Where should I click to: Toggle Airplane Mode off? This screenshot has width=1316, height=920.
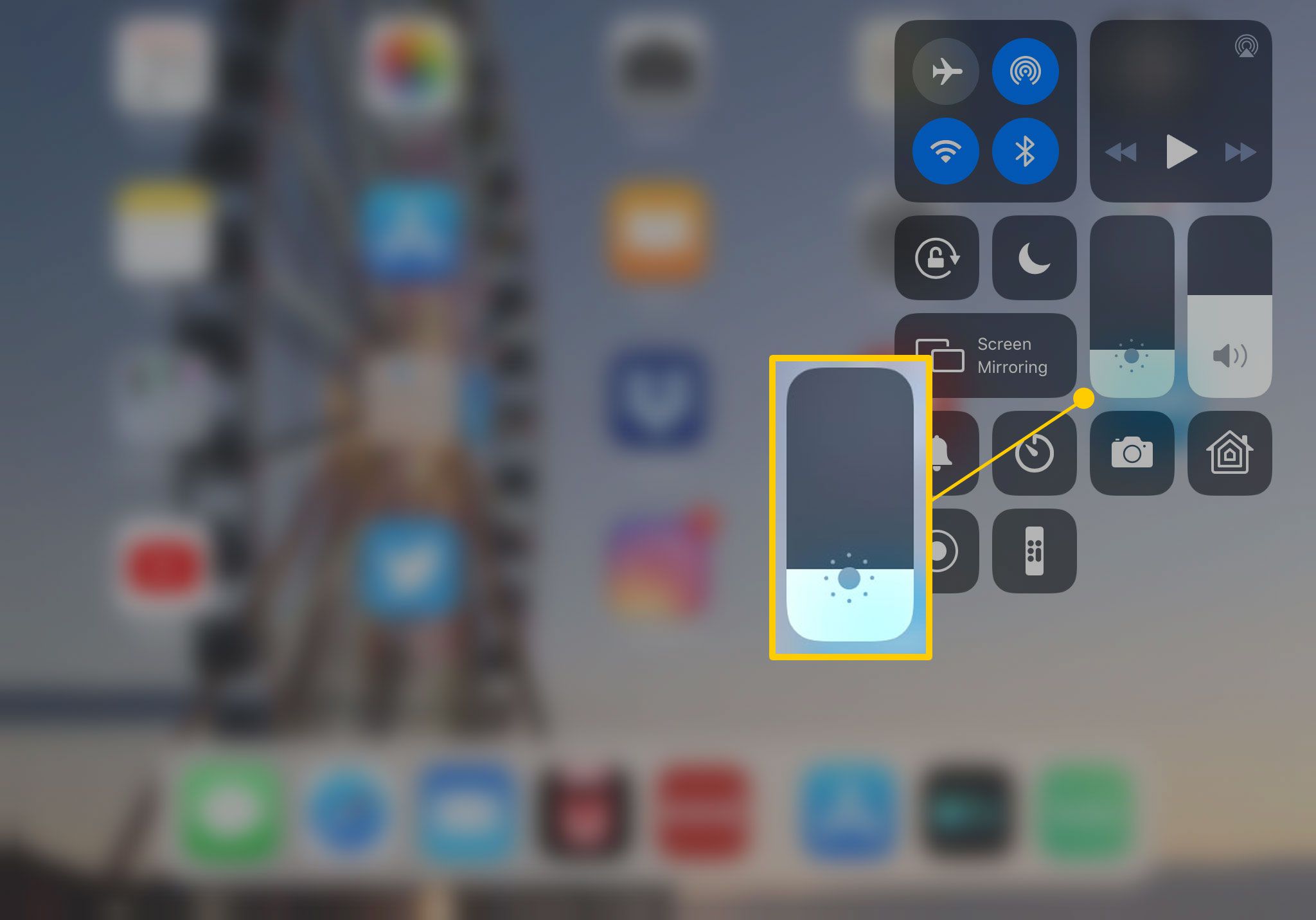coord(948,70)
